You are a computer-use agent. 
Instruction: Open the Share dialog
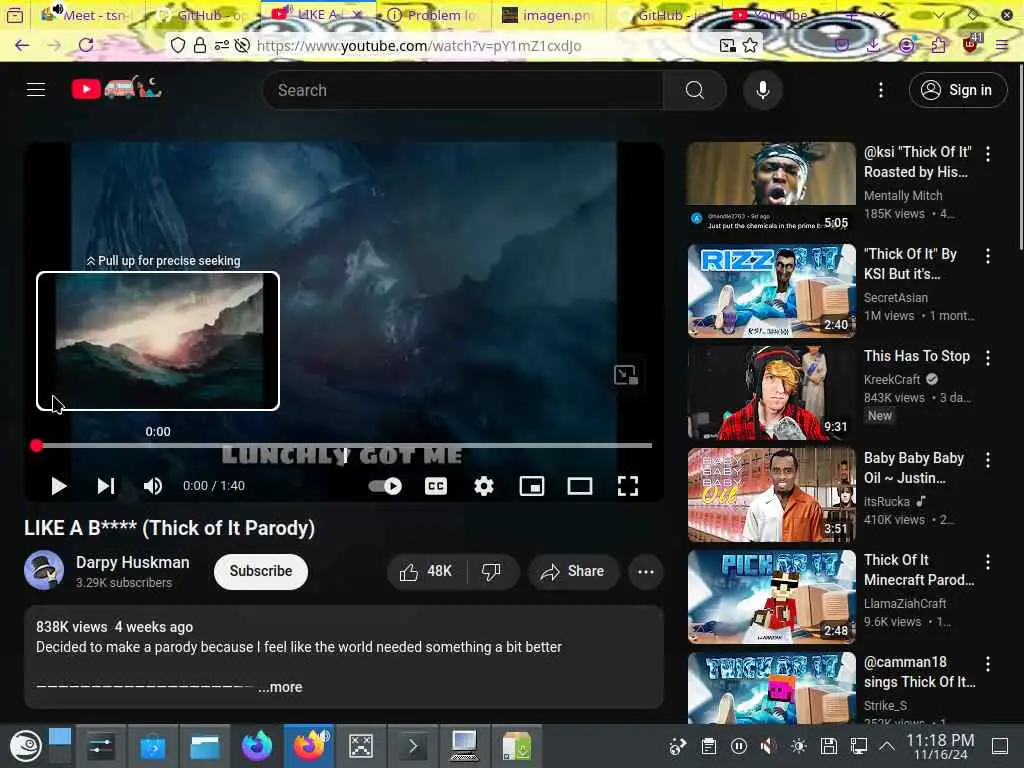573,571
